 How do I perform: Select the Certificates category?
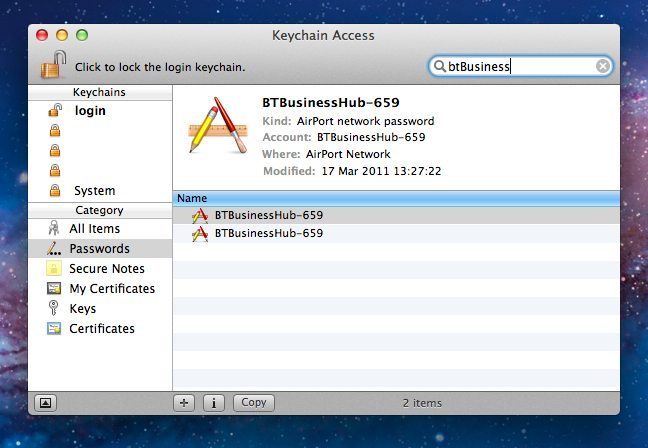pyautogui.click(x=100, y=329)
